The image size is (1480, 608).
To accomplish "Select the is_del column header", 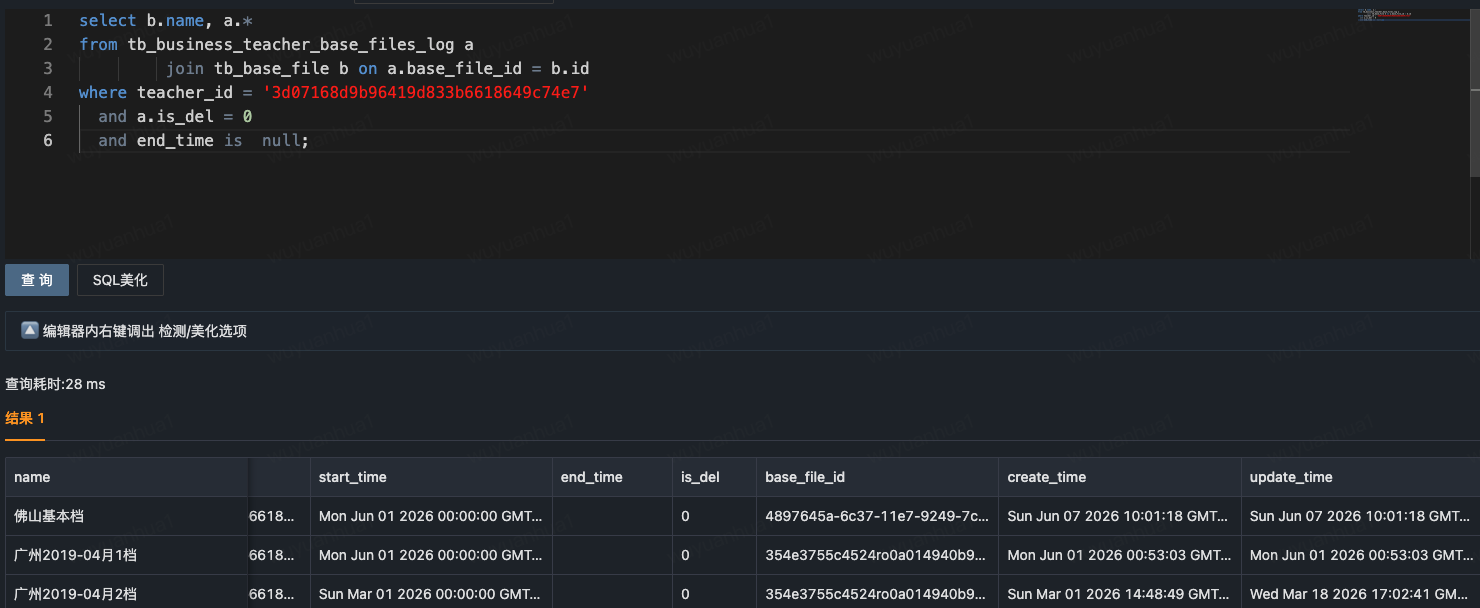I will pyautogui.click(x=714, y=477).
